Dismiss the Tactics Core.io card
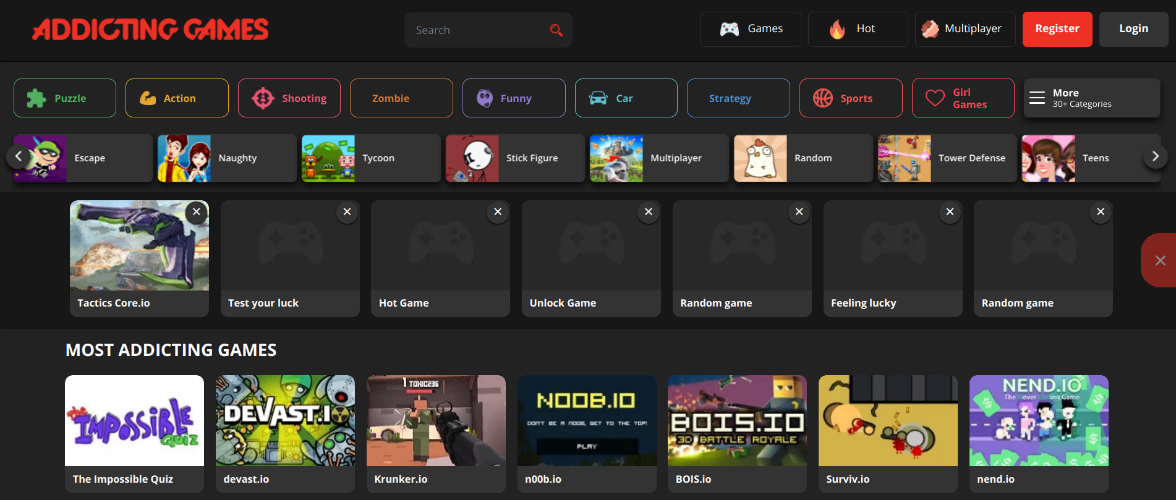Viewport: 1176px width, 500px height. coord(196,212)
